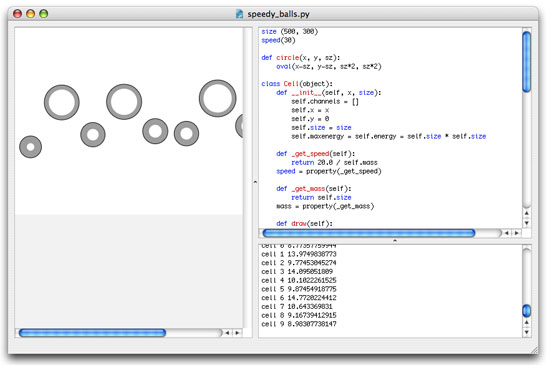The height and width of the screenshot is (365, 550).
Task: Click the canvas scroll right arrow
Action: (x=237, y=333)
